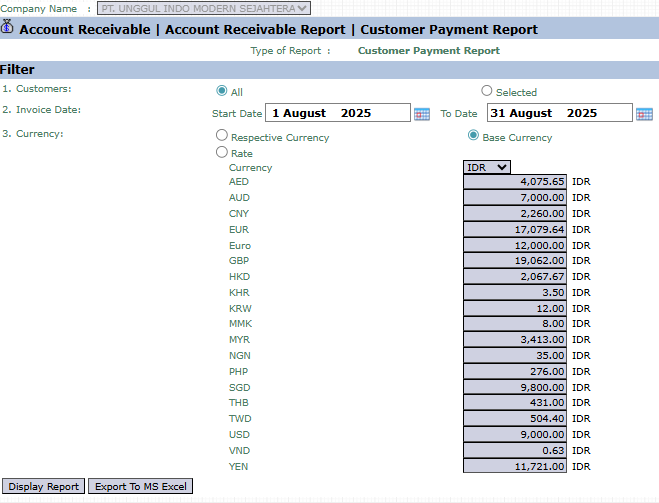Screen dimensions: 659x503
Task: Open the Company Name dropdown
Action: click(204, 8)
